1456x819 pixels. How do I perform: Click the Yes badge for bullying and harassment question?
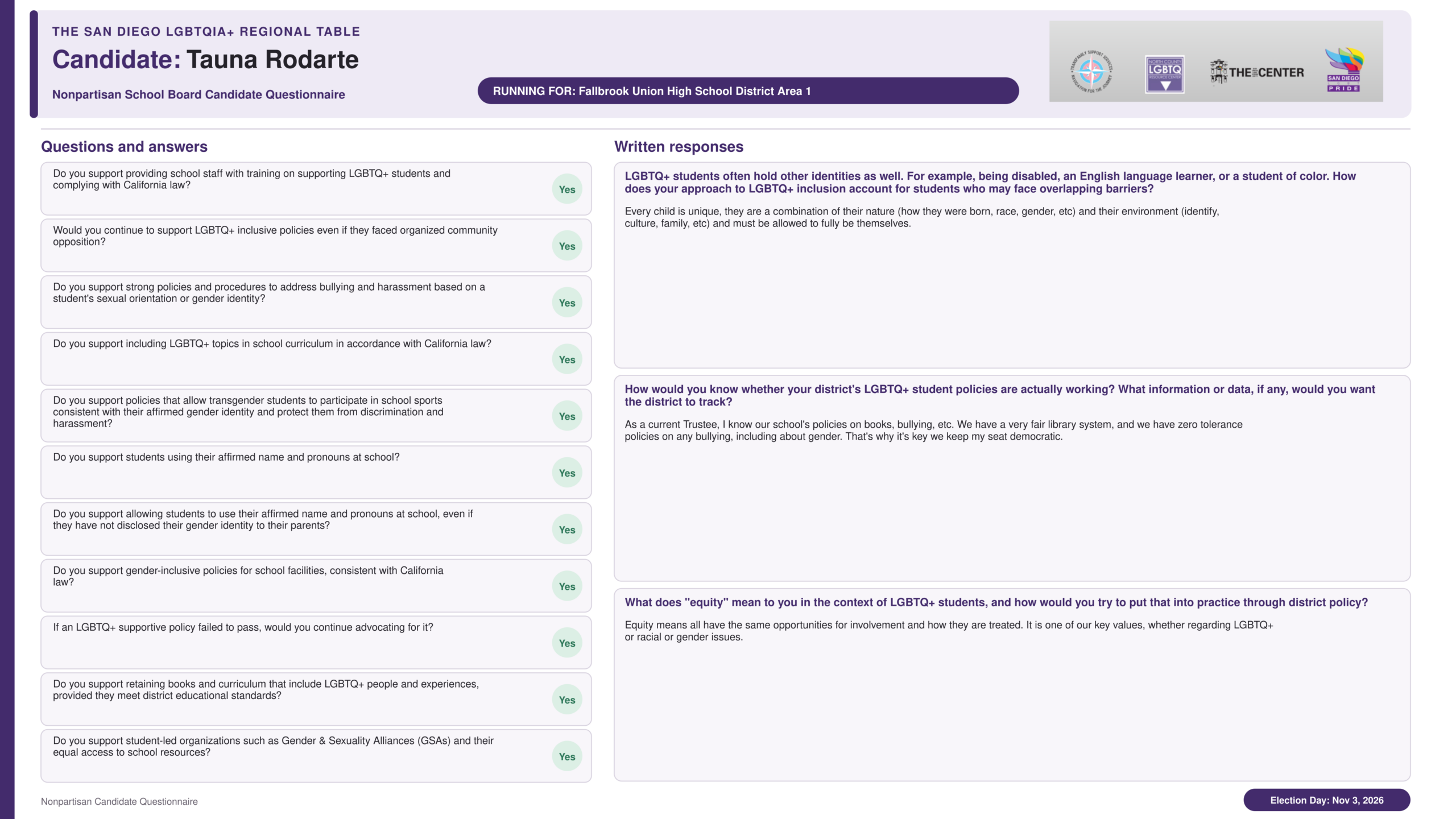point(567,303)
